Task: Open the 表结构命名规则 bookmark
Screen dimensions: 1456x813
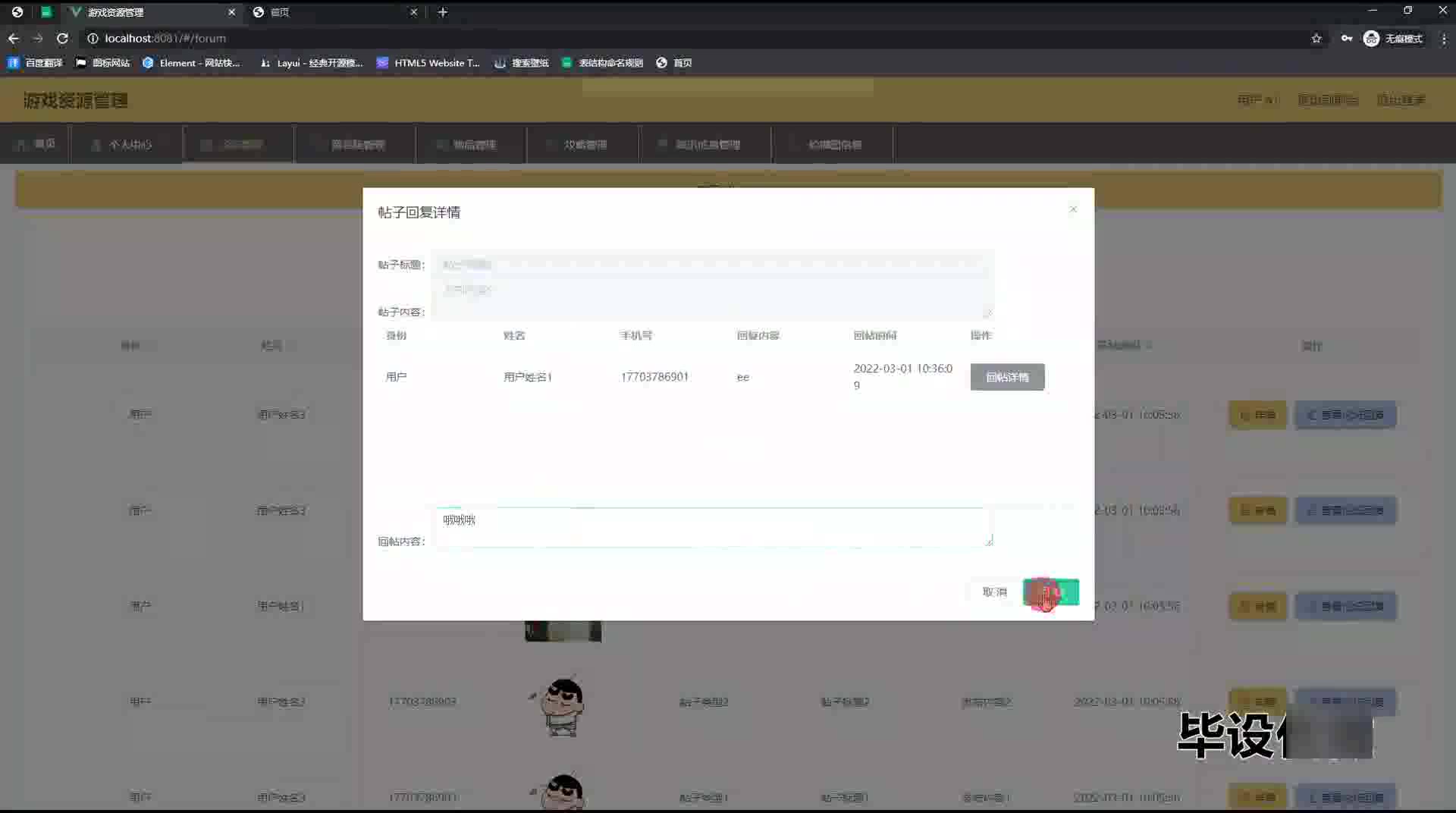Action: tap(603, 63)
